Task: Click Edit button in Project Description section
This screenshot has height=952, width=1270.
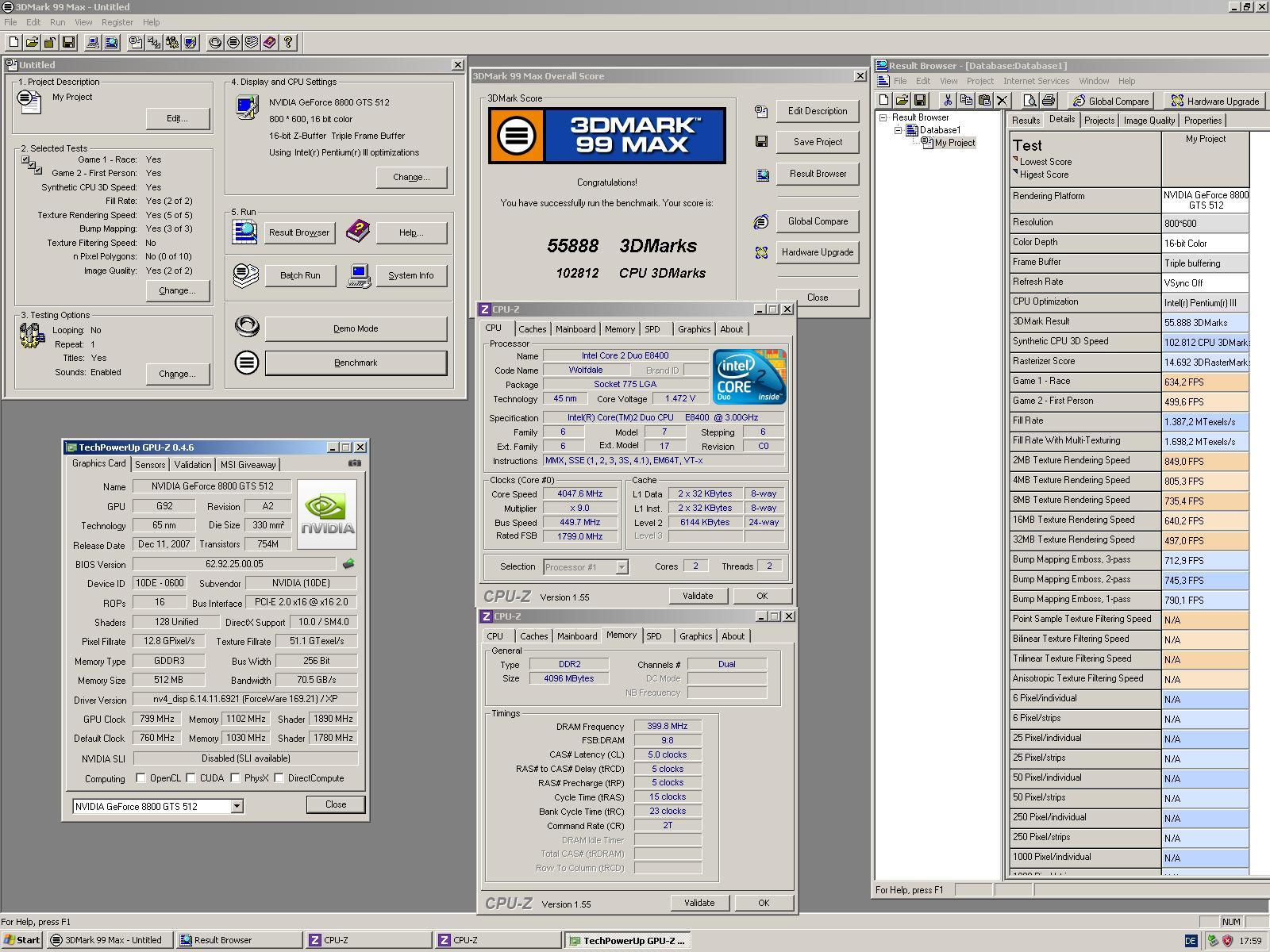Action: [177, 118]
